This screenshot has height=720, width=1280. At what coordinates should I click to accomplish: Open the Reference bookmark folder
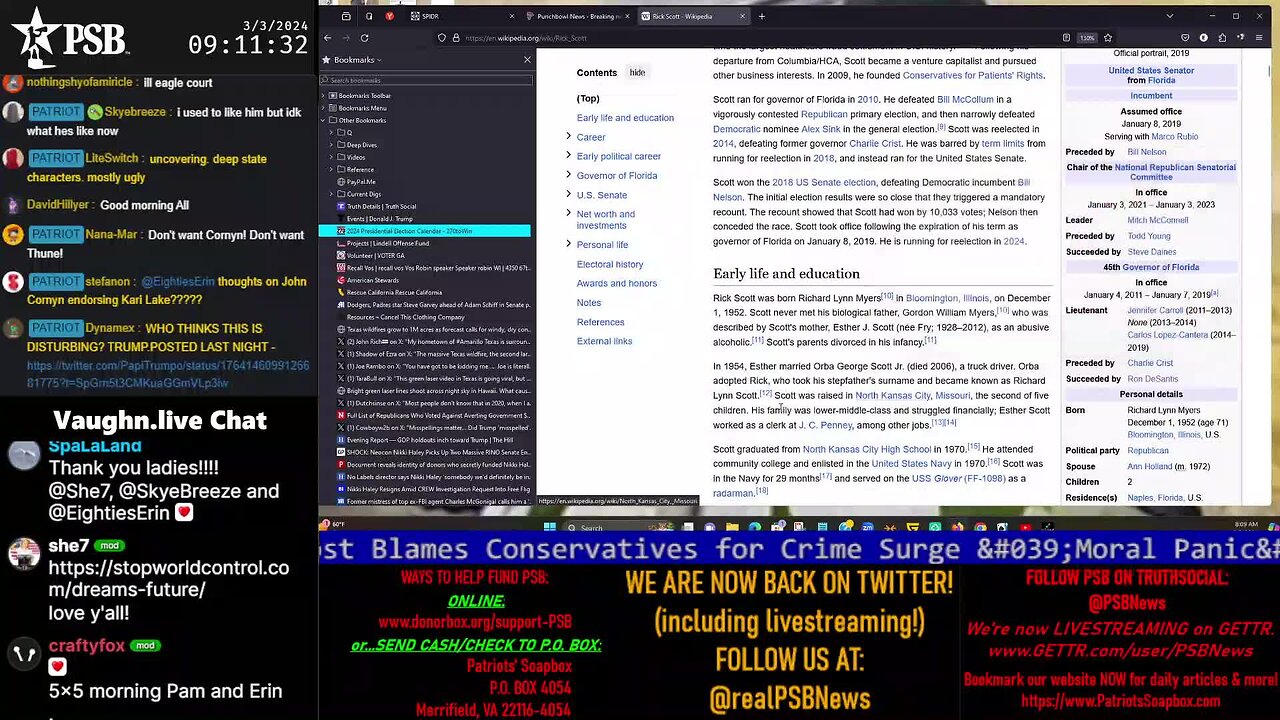[x=360, y=169]
